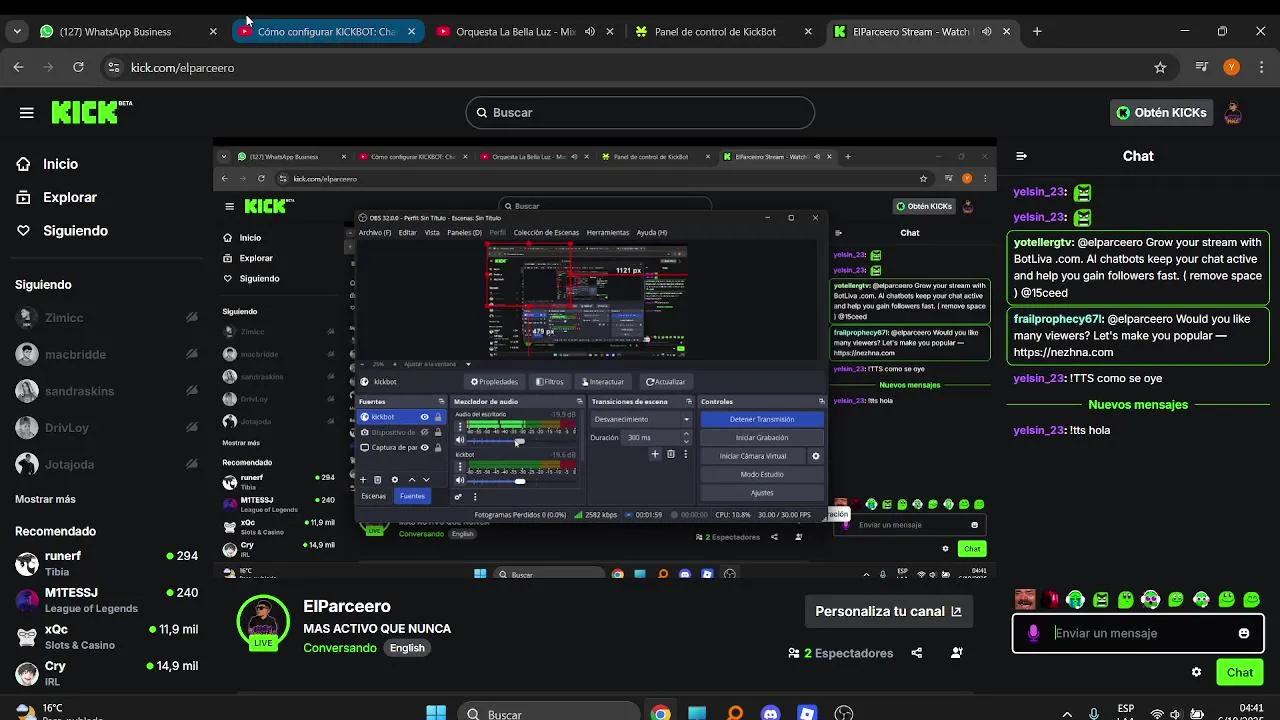This screenshot has width=1280, height=720.
Task: Click the live stream video player
Action: point(605,358)
